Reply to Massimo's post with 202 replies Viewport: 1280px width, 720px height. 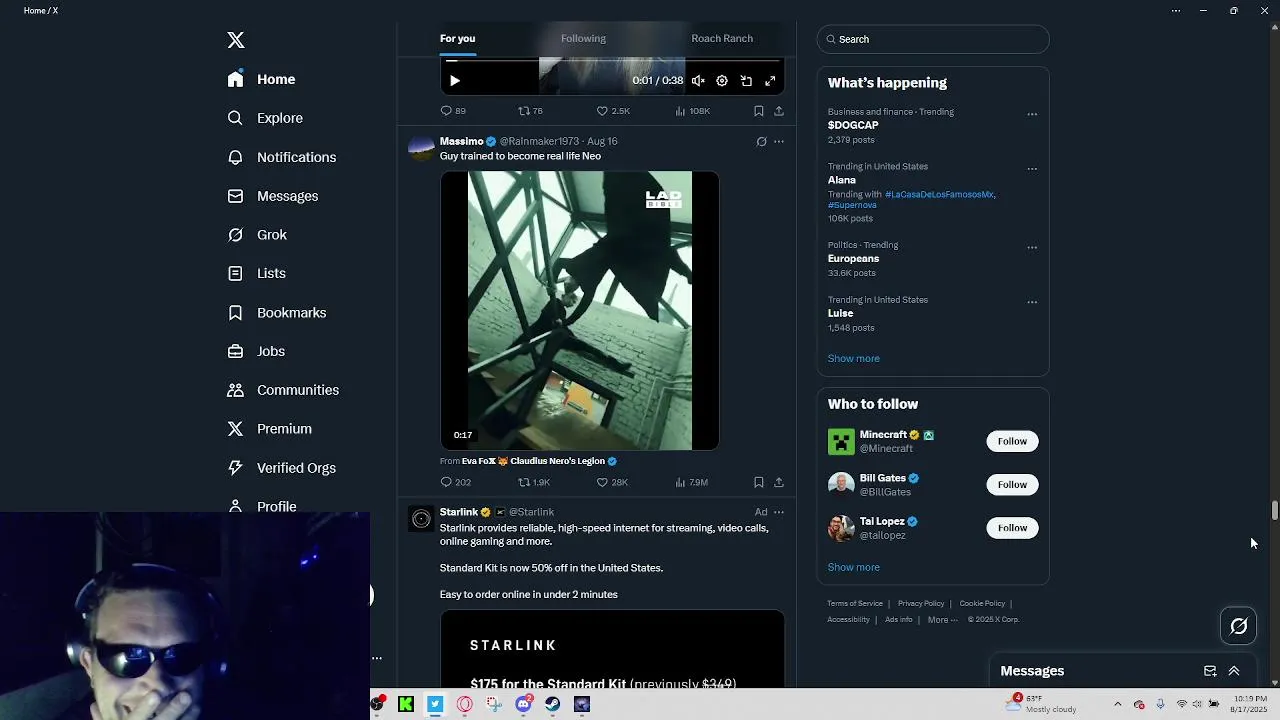tap(455, 482)
